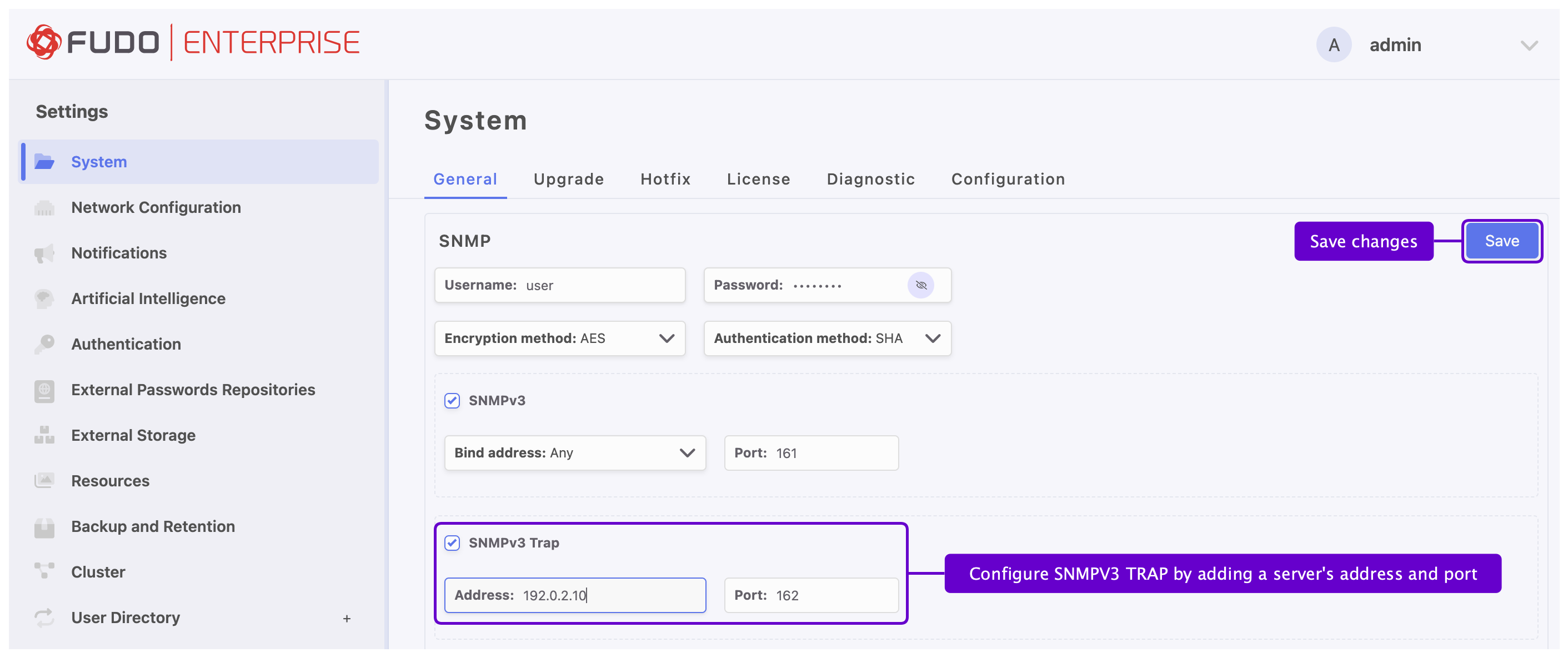Switch to the Upgrade tab
1568x662 pixels.
[568, 179]
